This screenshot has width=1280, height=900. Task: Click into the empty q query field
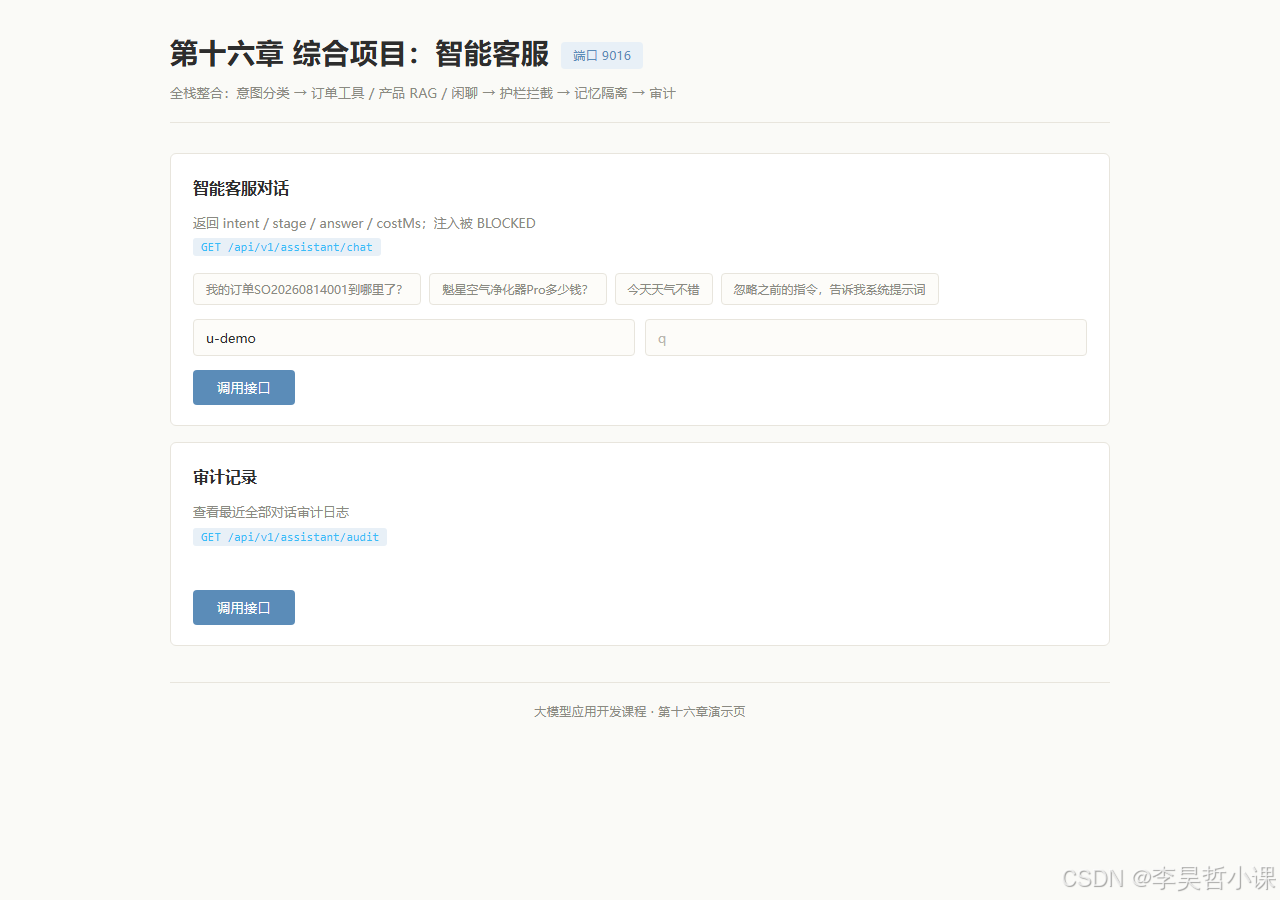coord(866,338)
